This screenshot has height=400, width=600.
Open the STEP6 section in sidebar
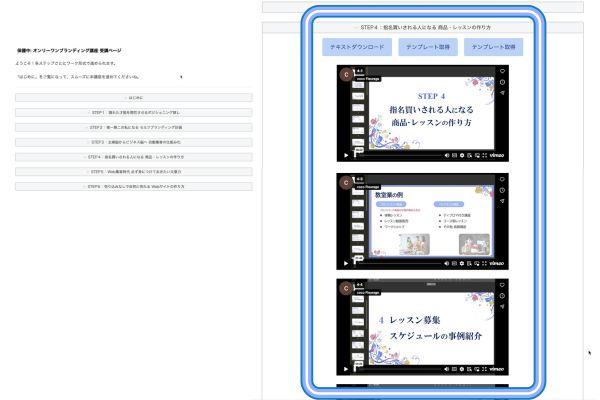(134, 186)
